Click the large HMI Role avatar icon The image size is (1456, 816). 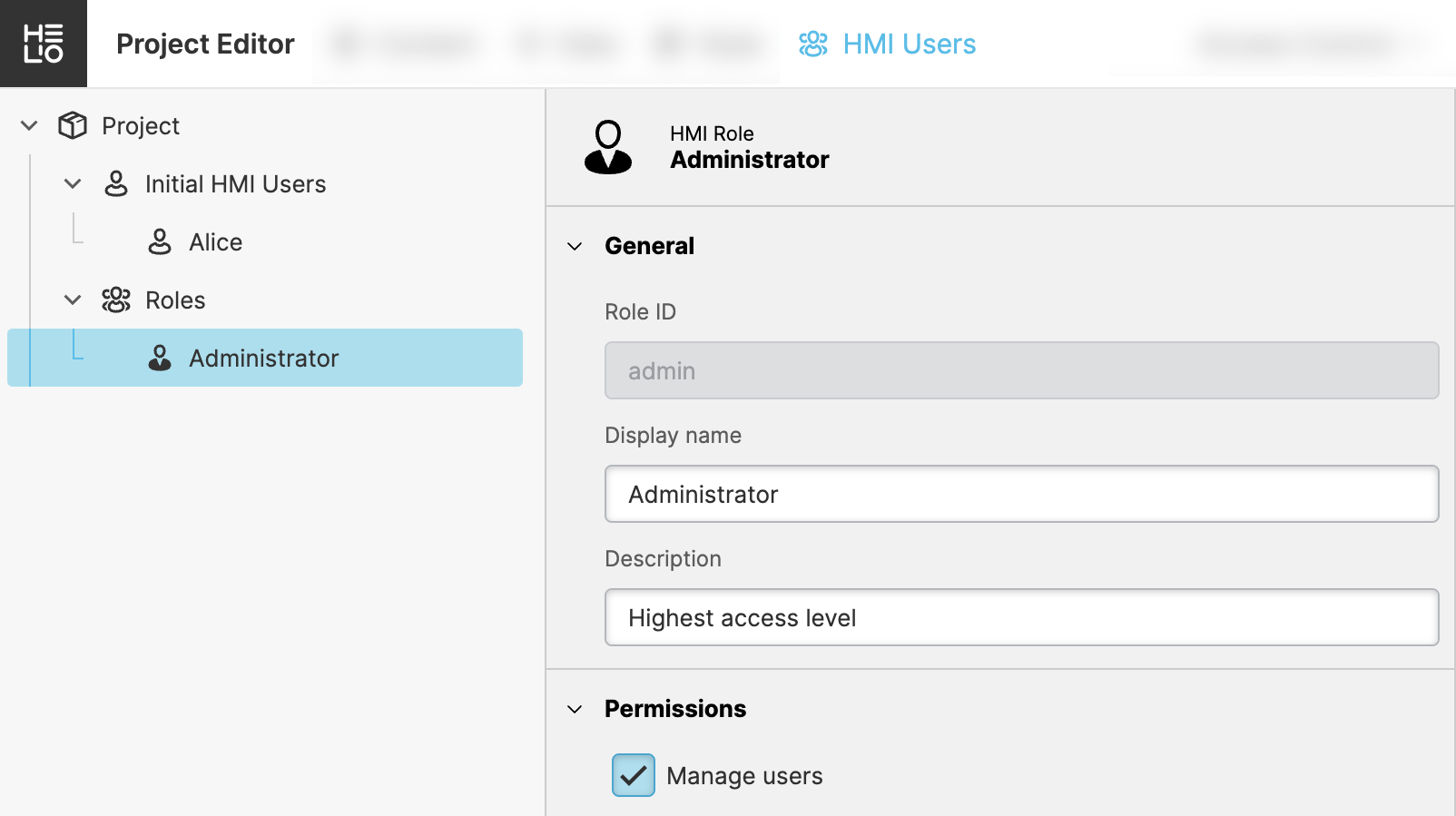pos(608,147)
